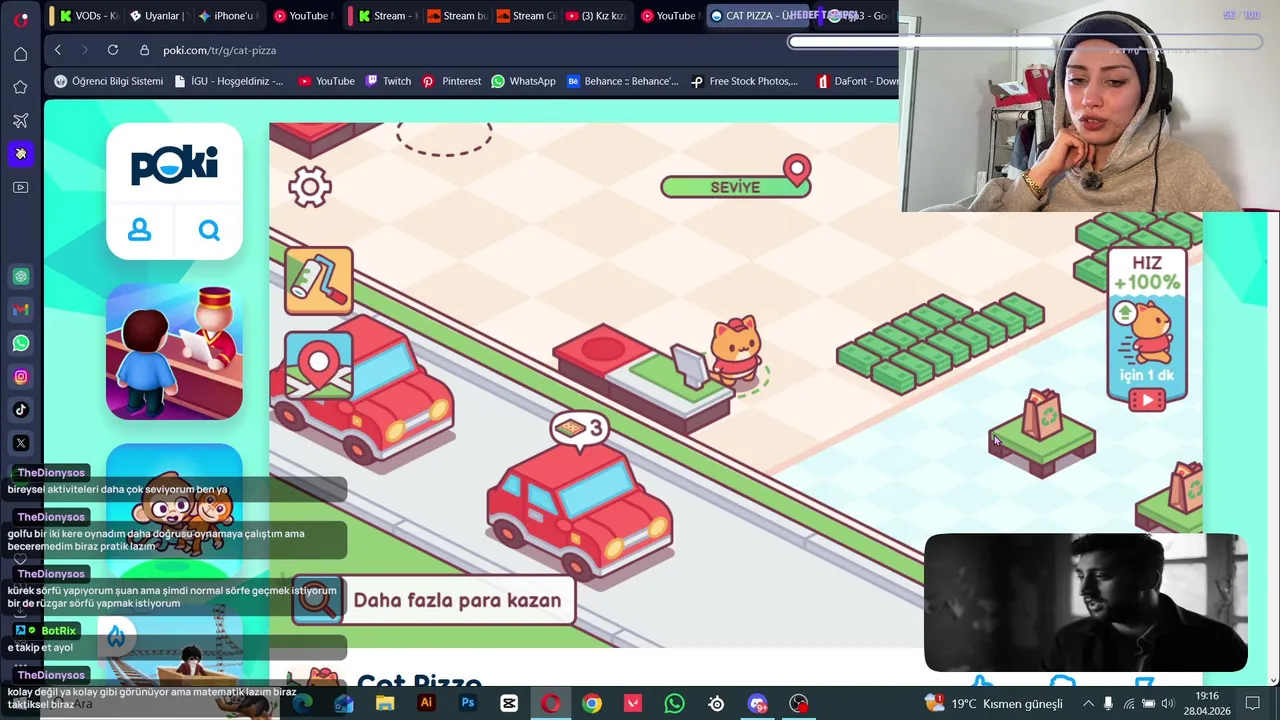The image size is (1280, 720).
Task: Open Adobe Photoshop from the taskbar
Action: click(467, 703)
